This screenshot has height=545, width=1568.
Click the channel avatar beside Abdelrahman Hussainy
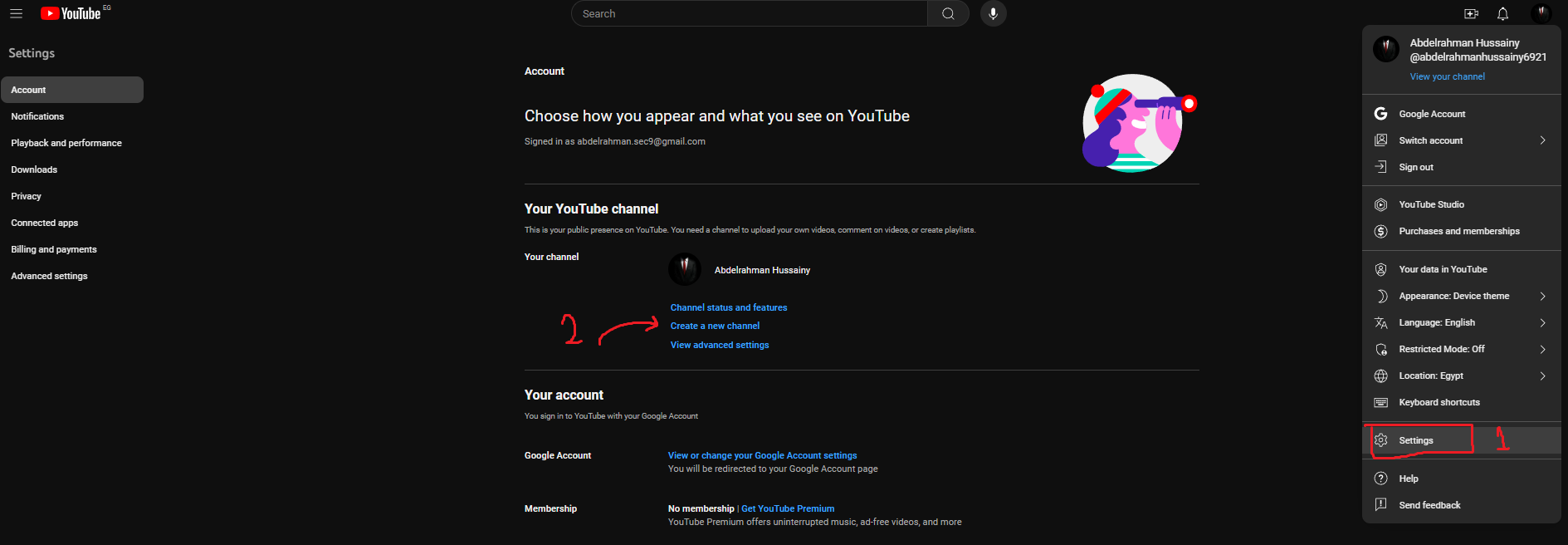685,269
